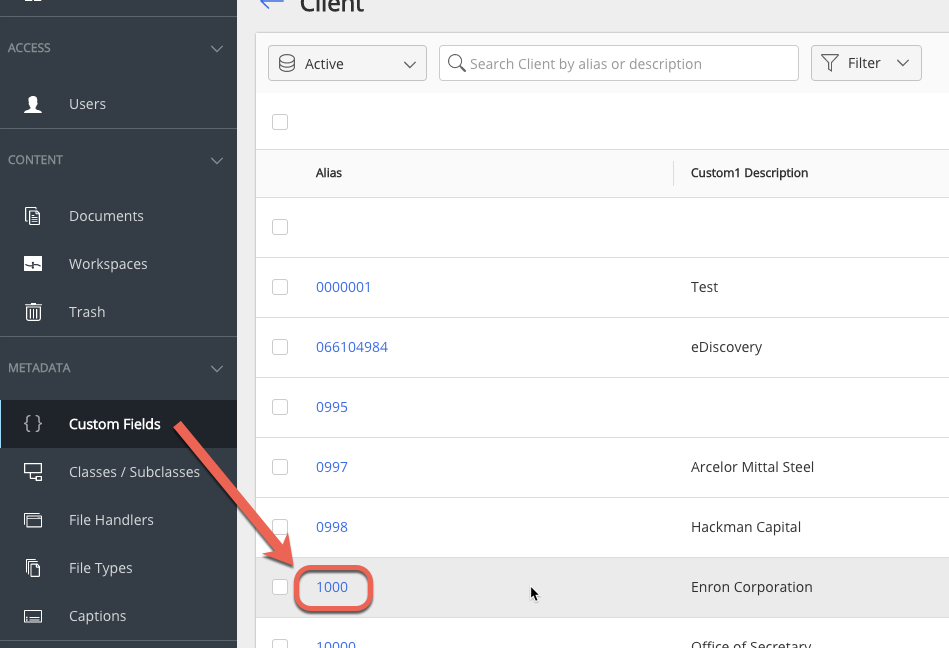Check the box for alias 0000001
The width and height of the screenshot is (949, 648).
280,287
